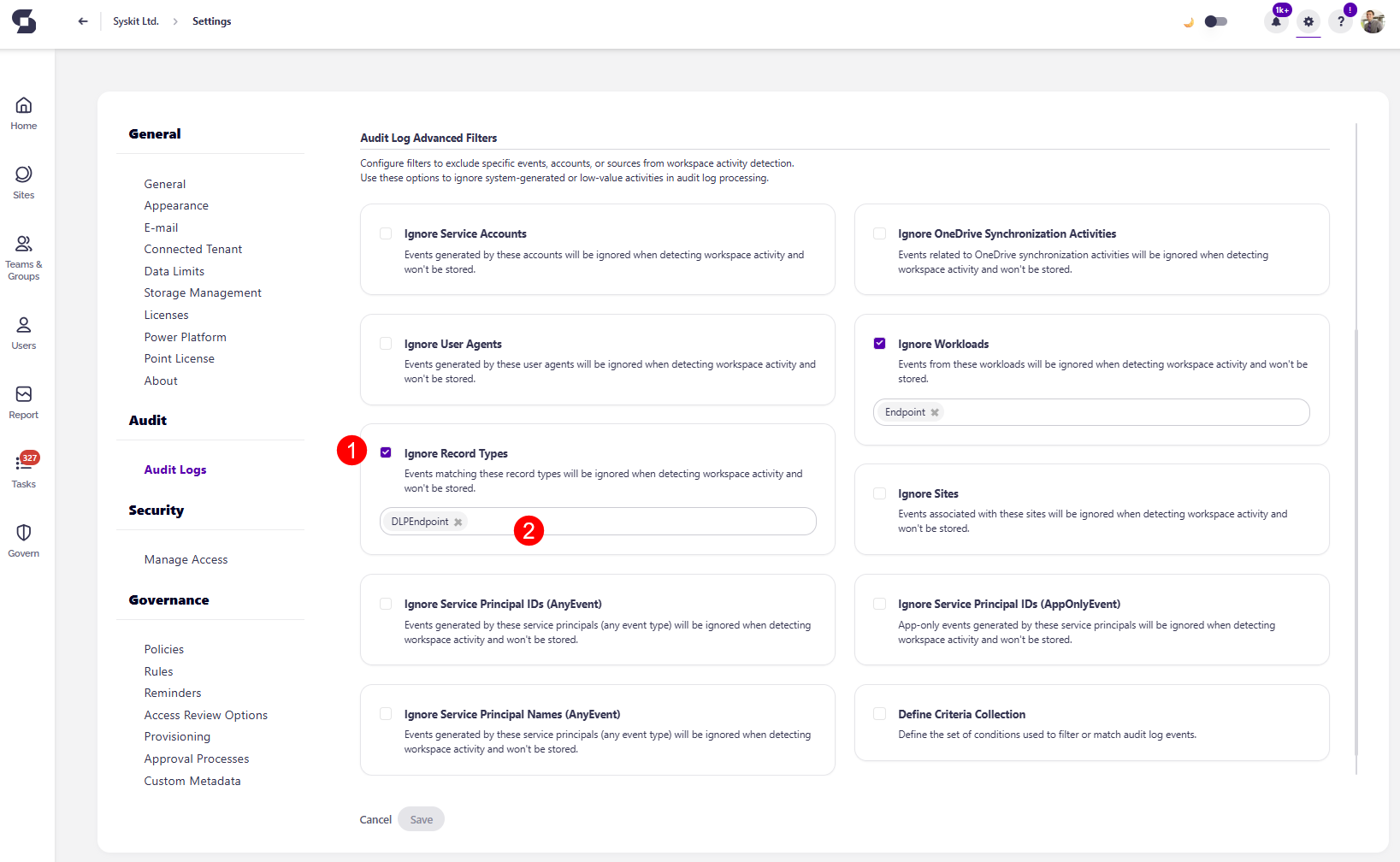This screenshot has height=862, width=1400.
Task: Click the Cancel button
Action: [375, 819]
